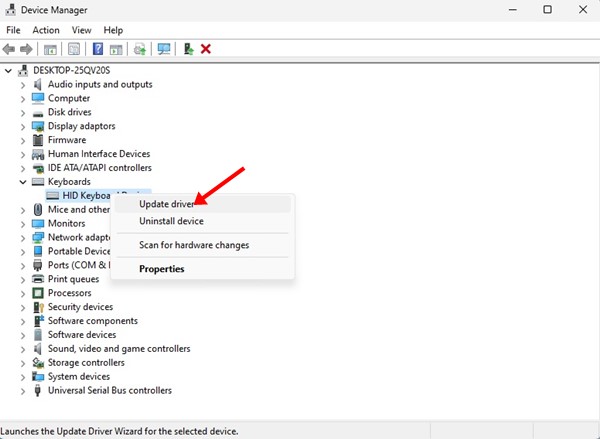This screenshot has height=439, width=600.
Task: Select the Software components row
Action: (92, 321)
